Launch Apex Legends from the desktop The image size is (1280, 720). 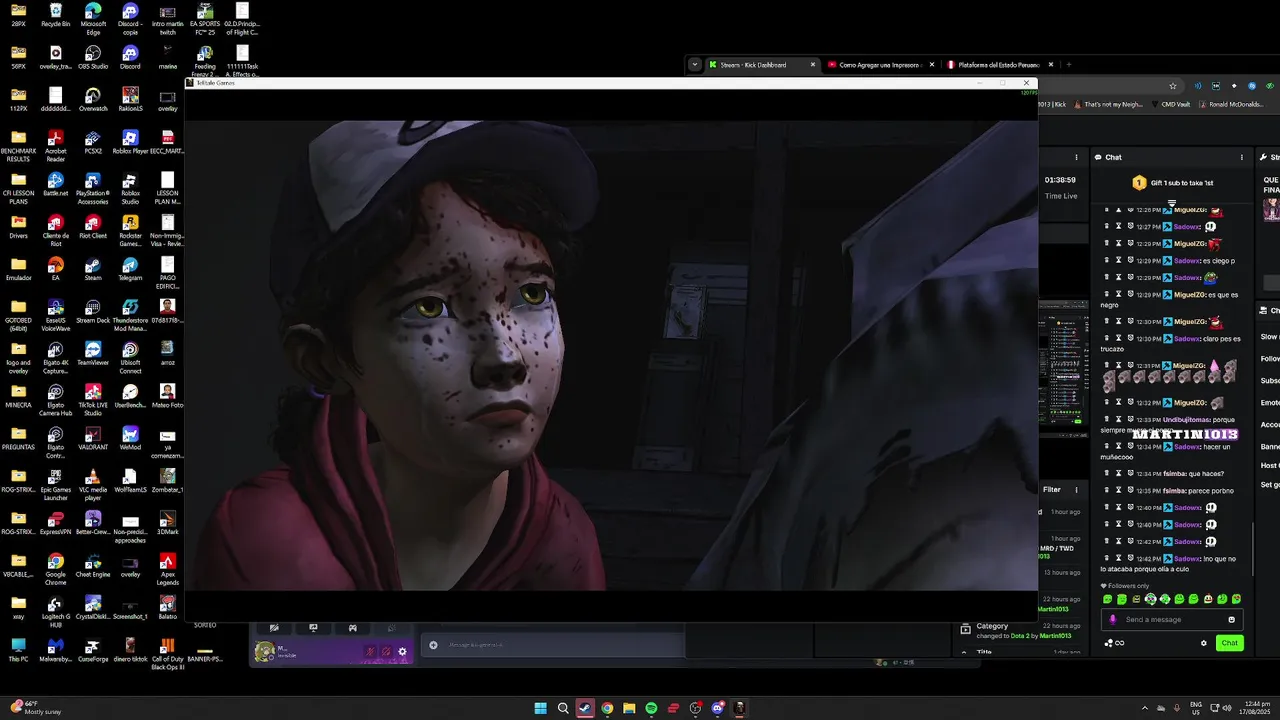(x=167, y=566)
